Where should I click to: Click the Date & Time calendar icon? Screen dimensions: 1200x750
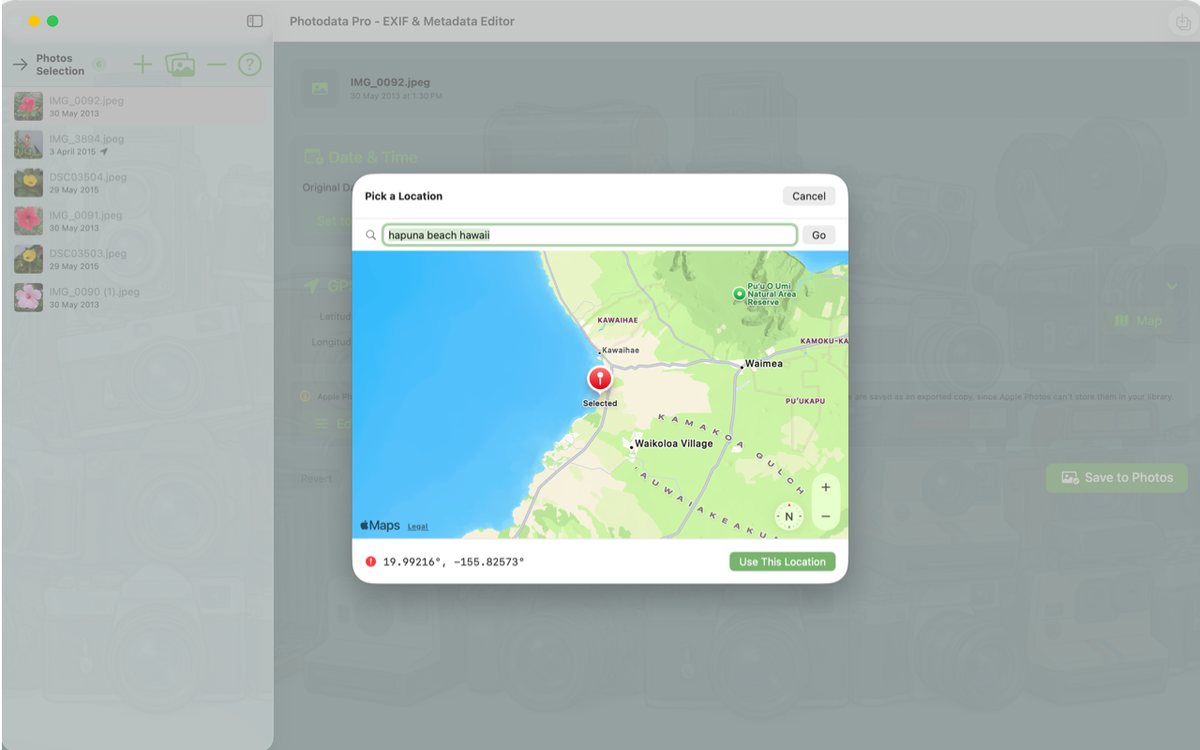(313, 157)
